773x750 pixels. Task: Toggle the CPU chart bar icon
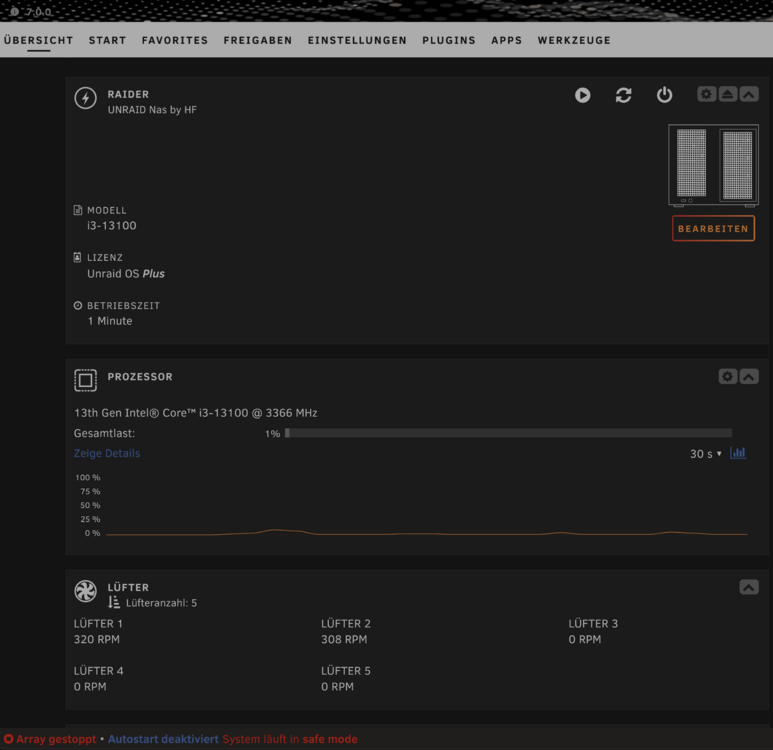738,453
